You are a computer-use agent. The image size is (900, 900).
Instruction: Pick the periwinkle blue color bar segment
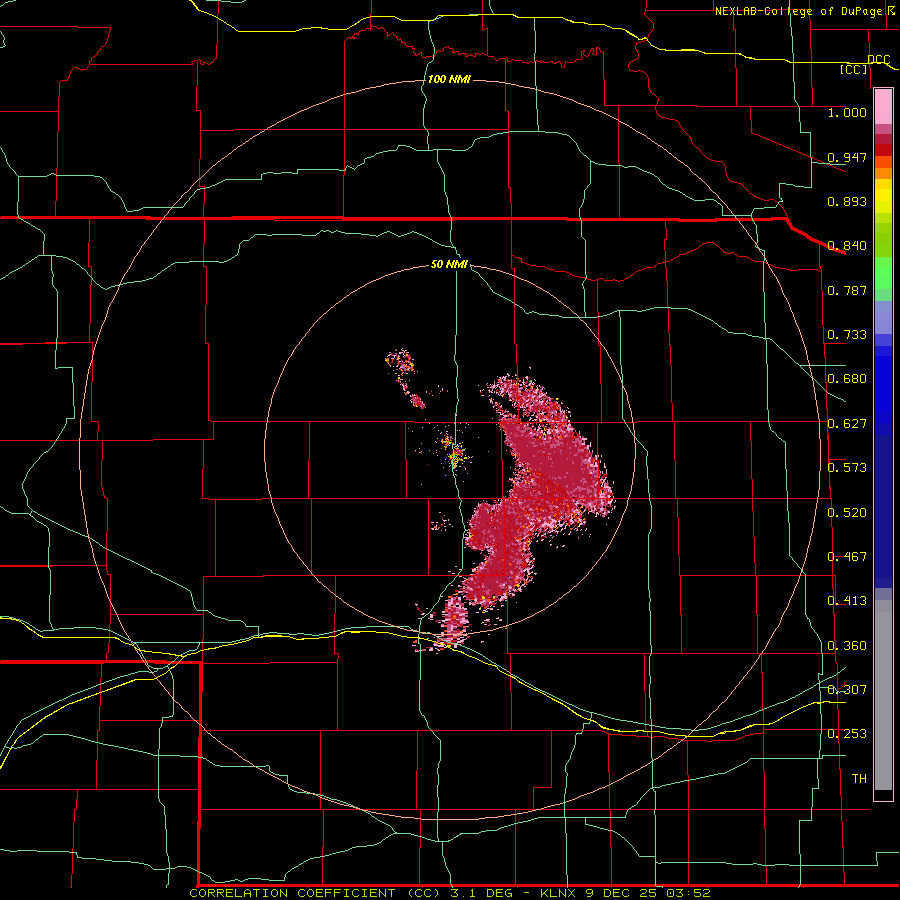coord(883,318)
